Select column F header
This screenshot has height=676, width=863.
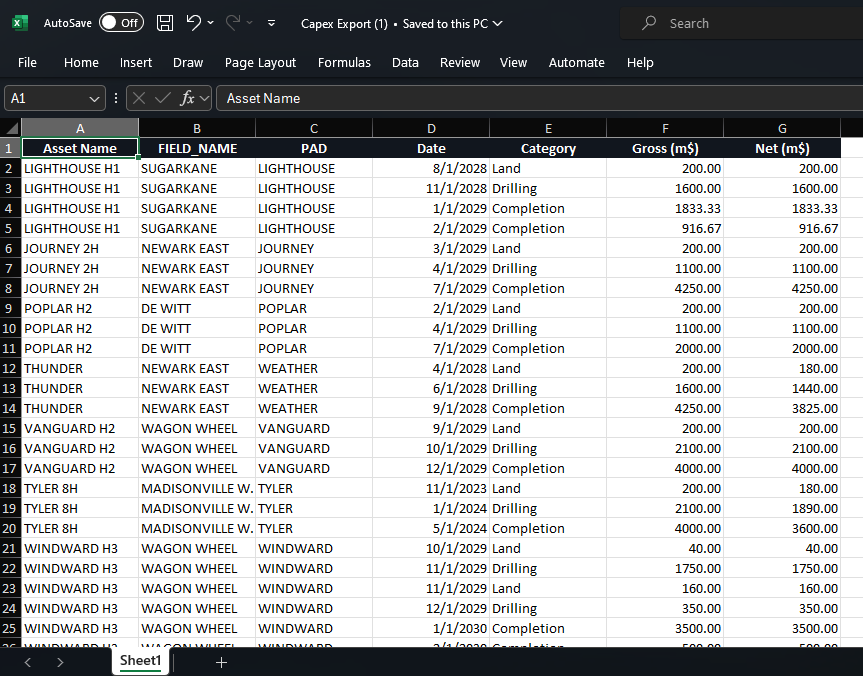[x=665, y=128]
